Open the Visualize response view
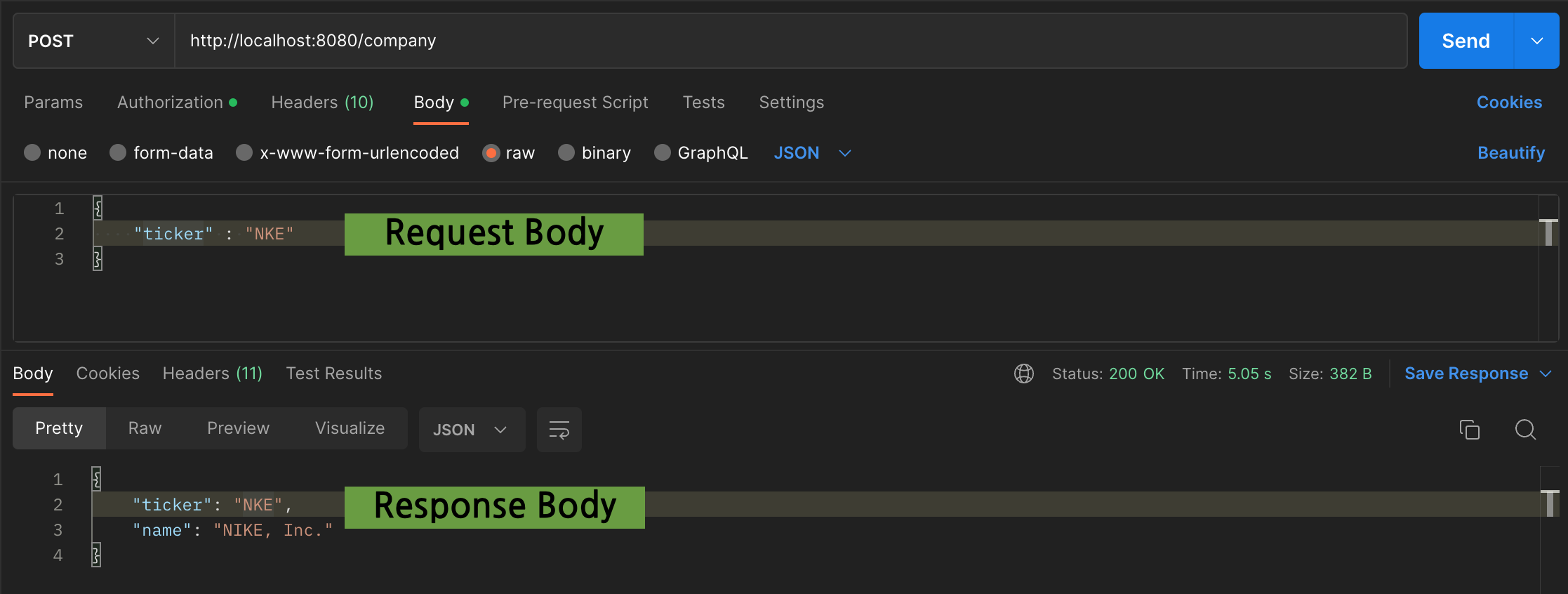The height and width of the screenshot is (594, 1568). click(350, 428)
